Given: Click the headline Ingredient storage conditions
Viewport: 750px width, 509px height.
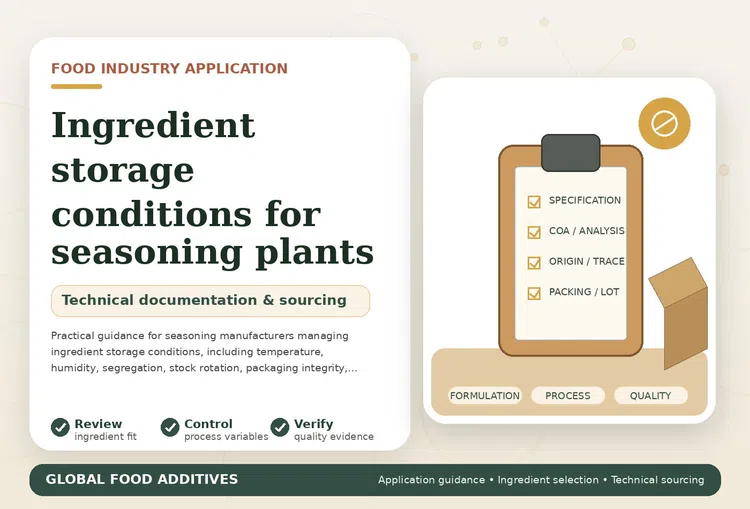Looking at the screenshot, I should (212, 189).
